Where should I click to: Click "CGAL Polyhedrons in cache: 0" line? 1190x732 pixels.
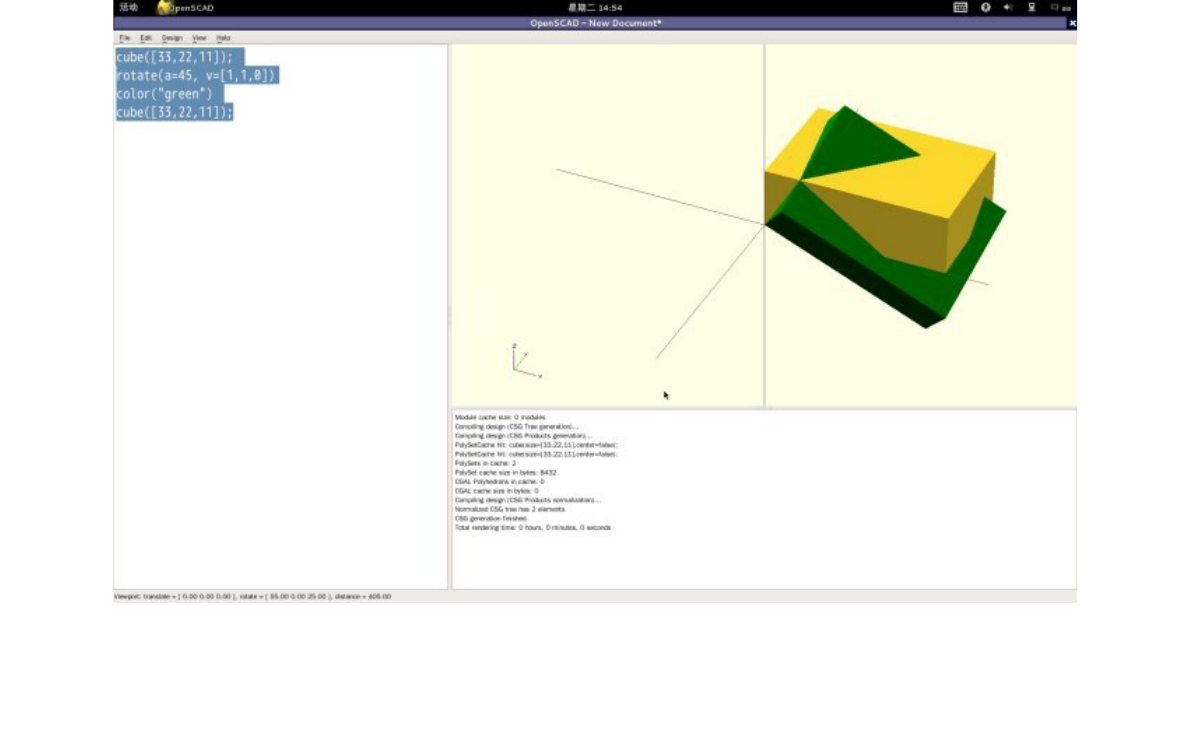(x=499, y=482)
